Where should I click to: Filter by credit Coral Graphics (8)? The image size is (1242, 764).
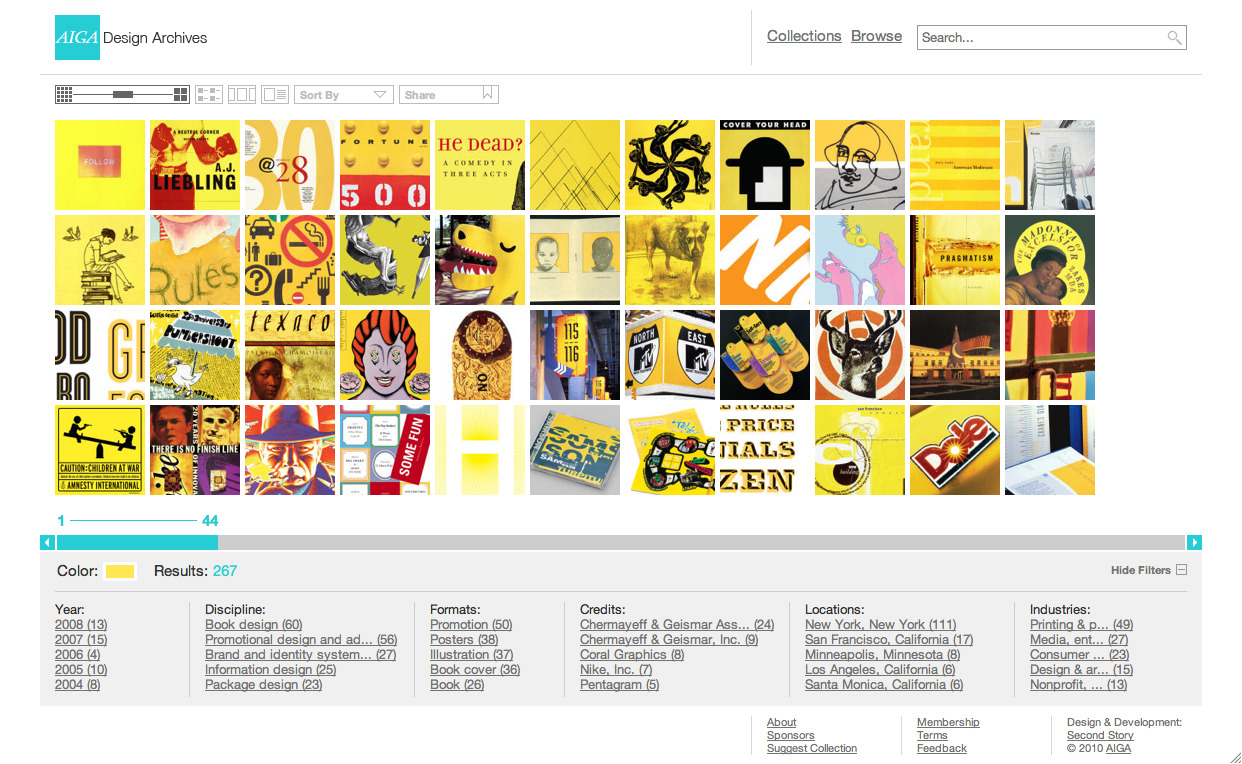pos(632,655)
